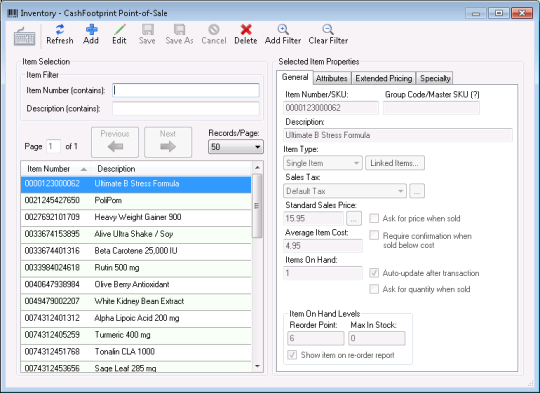Toggle Show item on re-order report
Image resolution: width=540 pixels, height=393 pixels.
tap(292, 355)
